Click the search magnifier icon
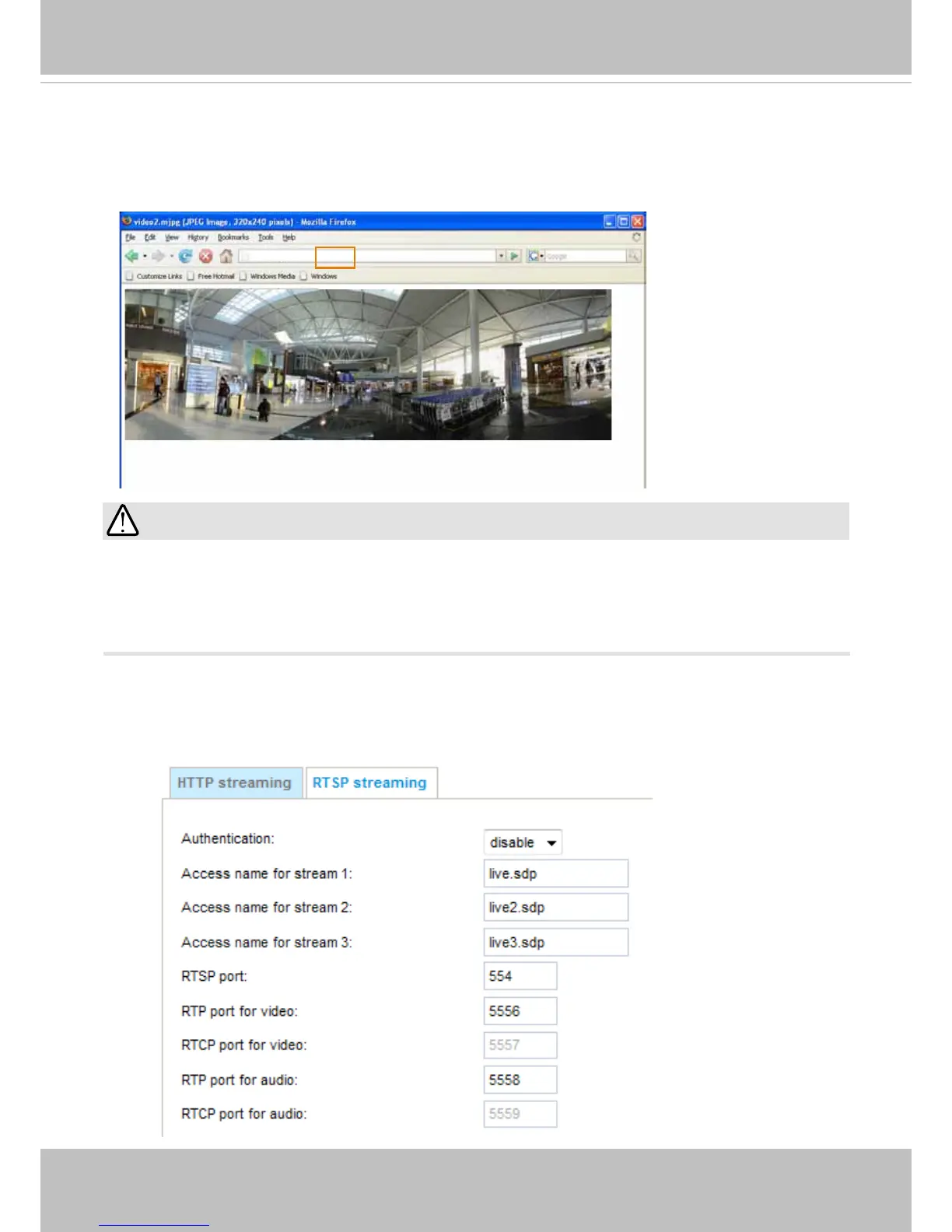Image resolution: width=952 pixels, height=1232 pixels. click(634, 256)
